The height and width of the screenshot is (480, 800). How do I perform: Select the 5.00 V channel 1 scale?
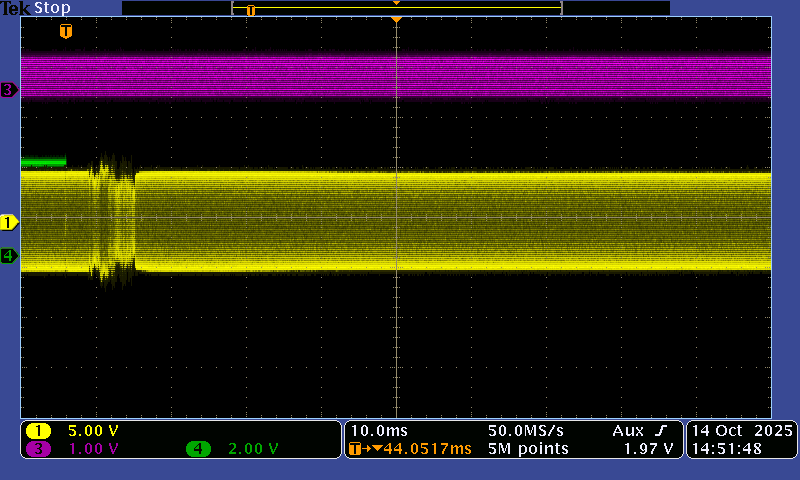point(93,431)
